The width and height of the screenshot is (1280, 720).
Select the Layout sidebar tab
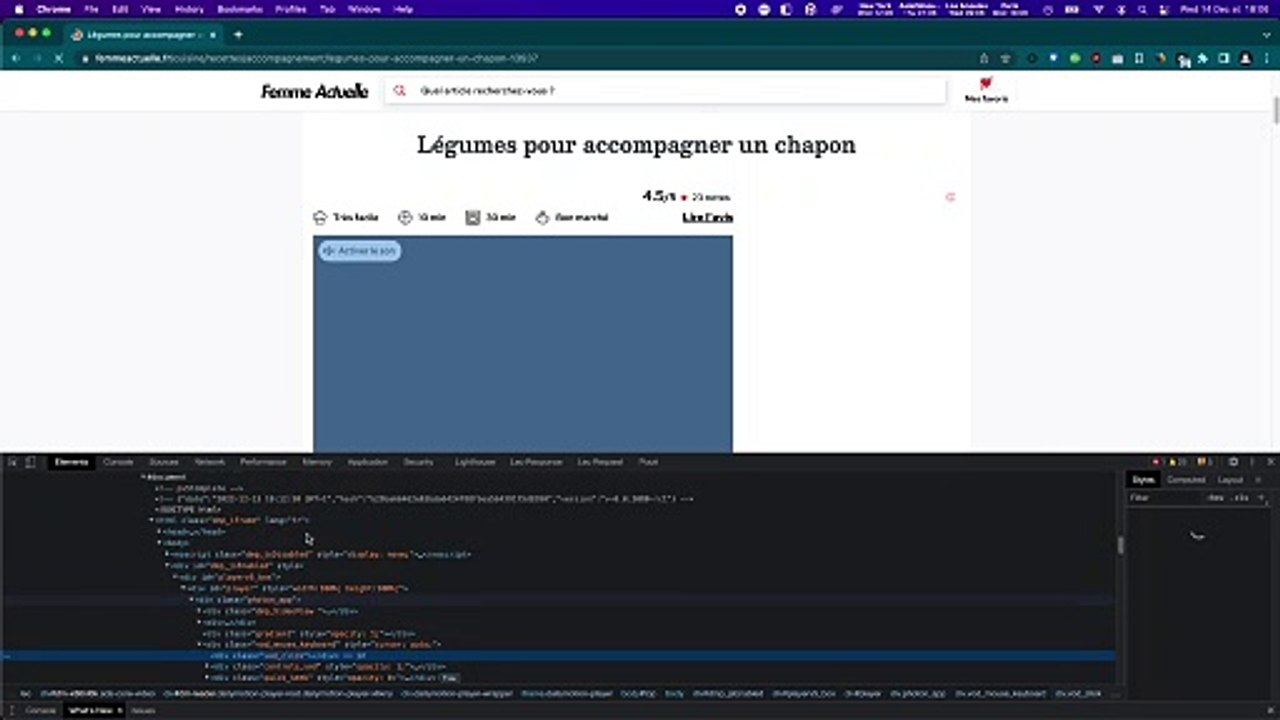[1230, 480]
